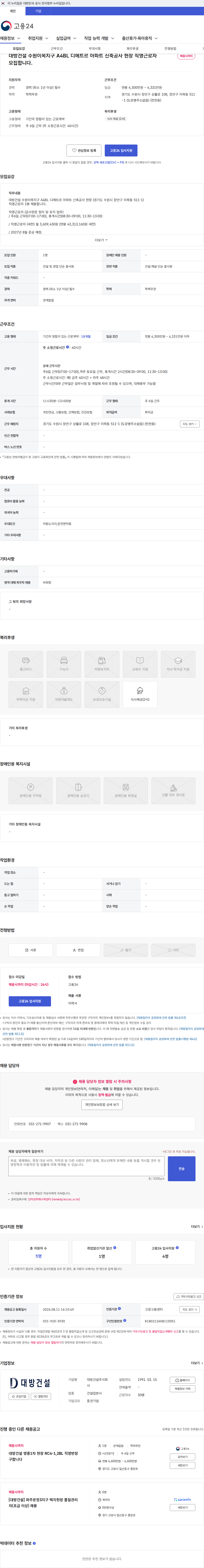Click the 장애인용 주차장 icon
204x1568 pixels.
point(30,791)
